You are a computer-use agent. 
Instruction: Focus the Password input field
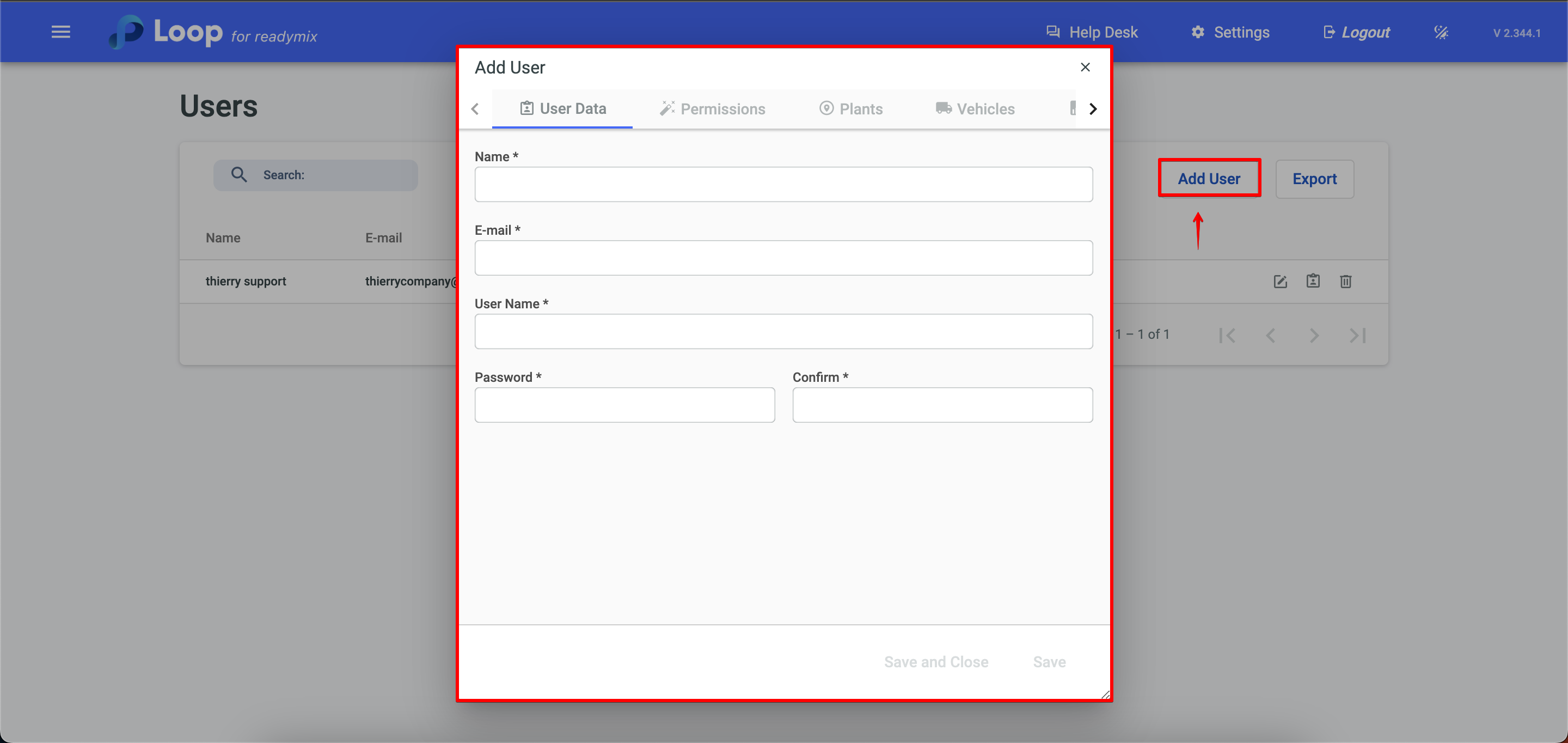click(x=624, y=405)
